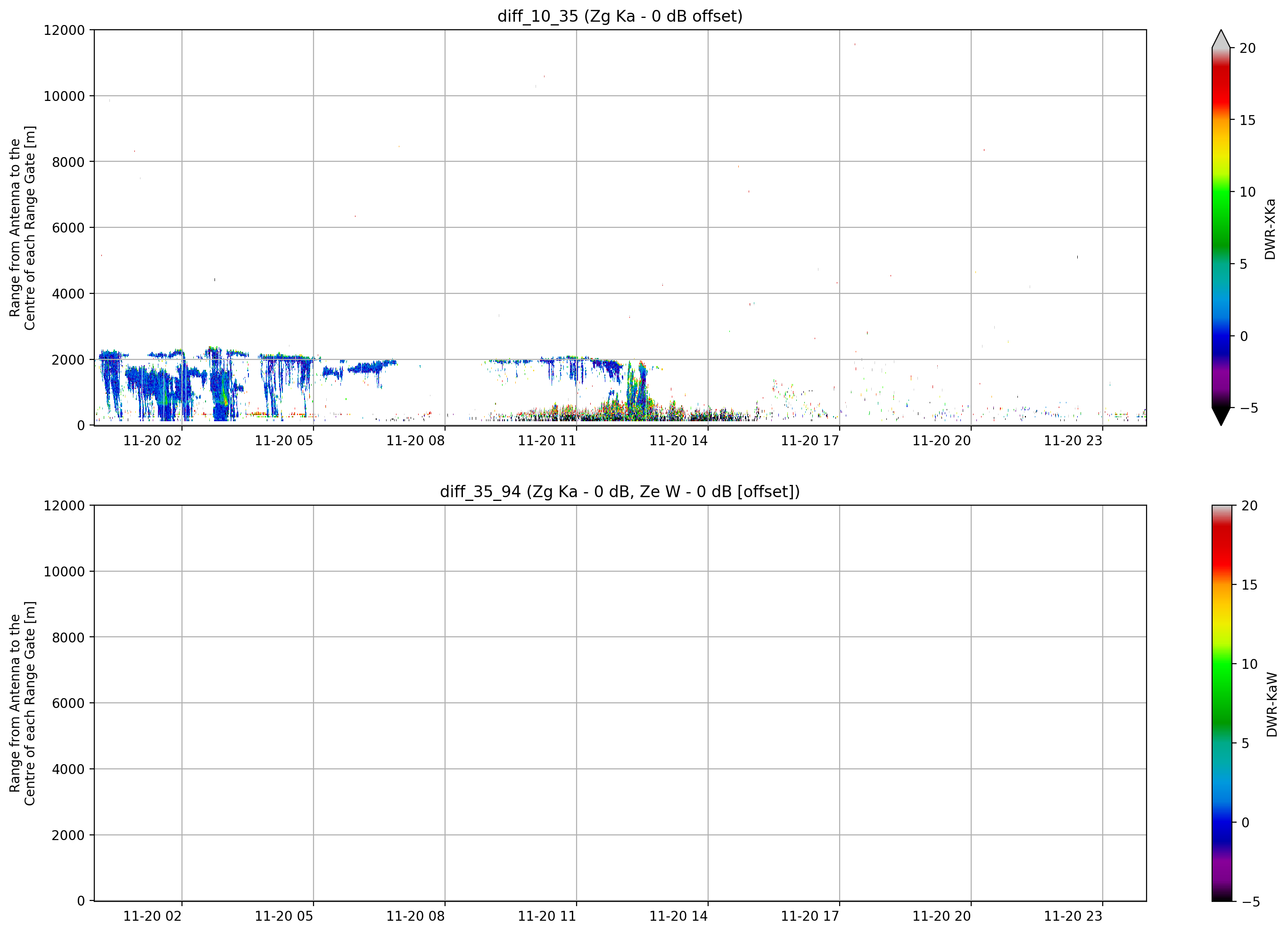The image size is (1288, 933).
Task: Click the '11-20 23' tick label on bottom plot
Action: coord(1073,916)
